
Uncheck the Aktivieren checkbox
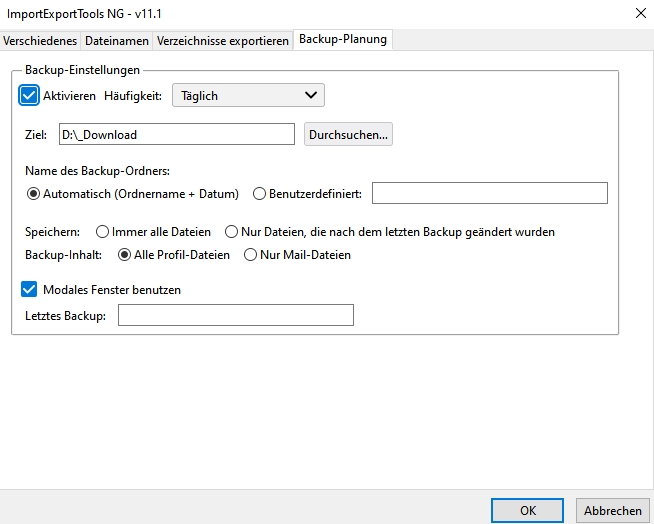[x=29, y=96]
